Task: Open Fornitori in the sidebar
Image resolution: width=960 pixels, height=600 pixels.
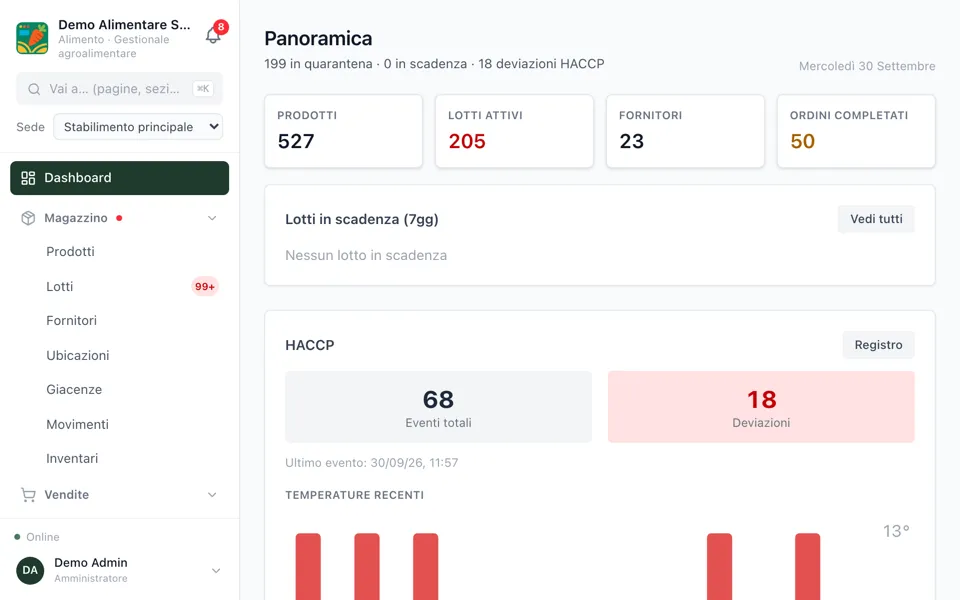Action: (x=72, y=321)
